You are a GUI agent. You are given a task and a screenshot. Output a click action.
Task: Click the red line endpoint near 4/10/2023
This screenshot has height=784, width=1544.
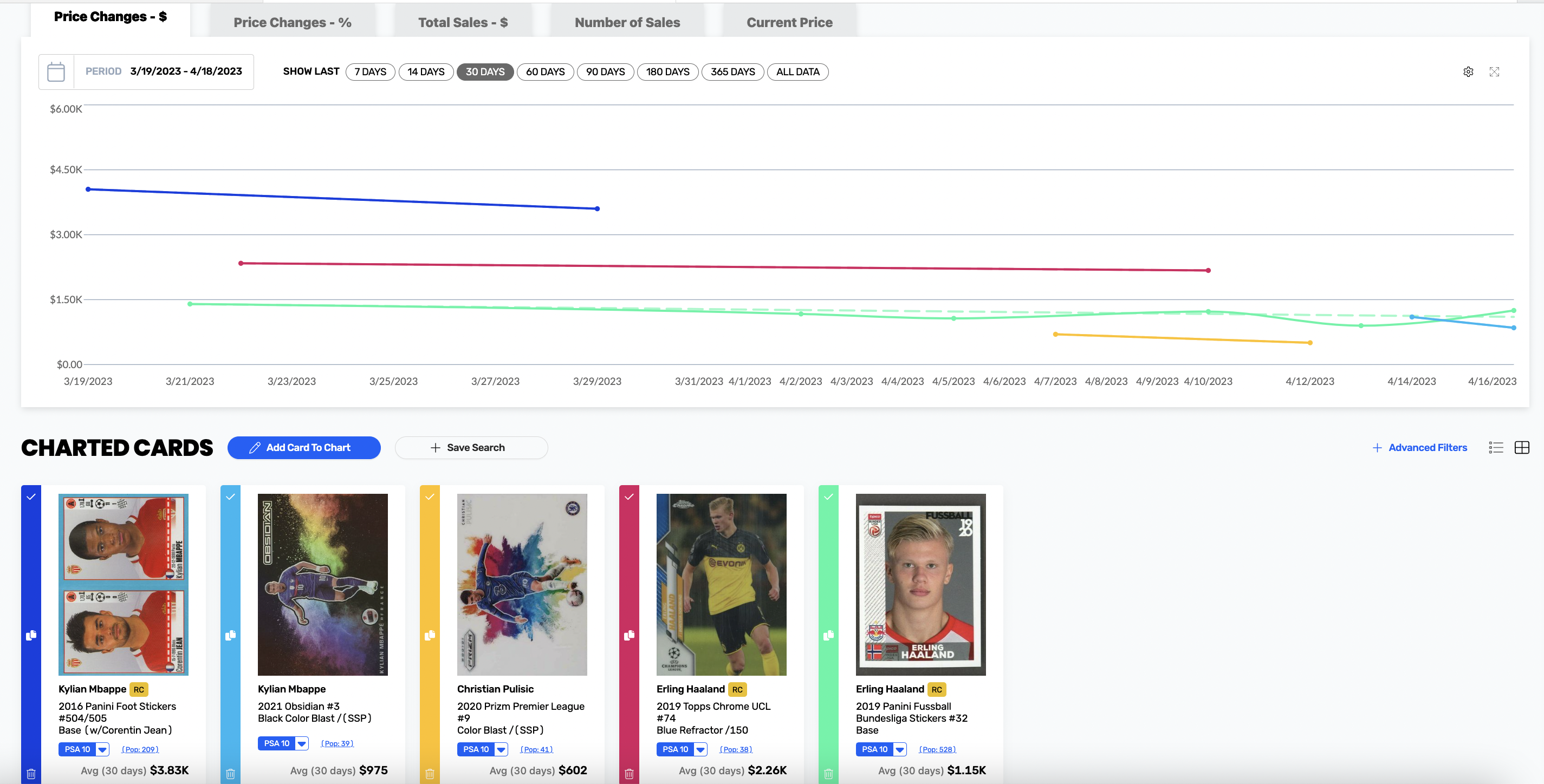point(1208,271)
